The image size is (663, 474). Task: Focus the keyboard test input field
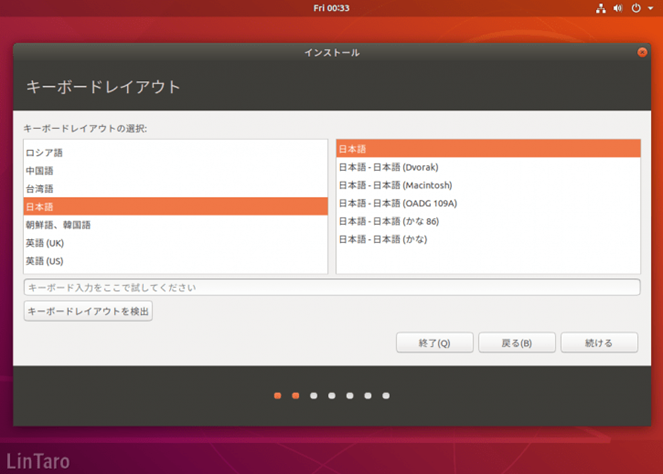tap(332, 288)
